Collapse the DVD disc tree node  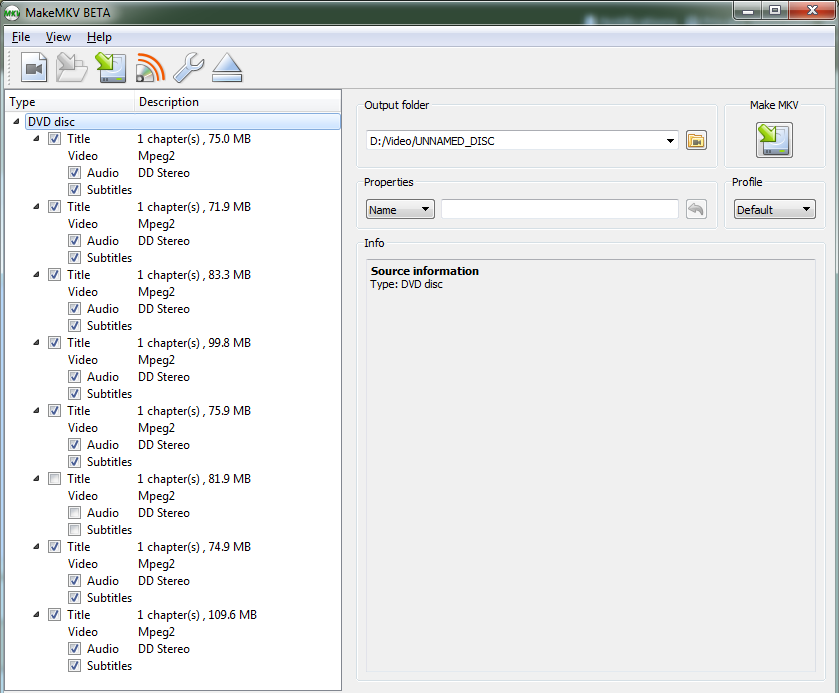(19, 122)
